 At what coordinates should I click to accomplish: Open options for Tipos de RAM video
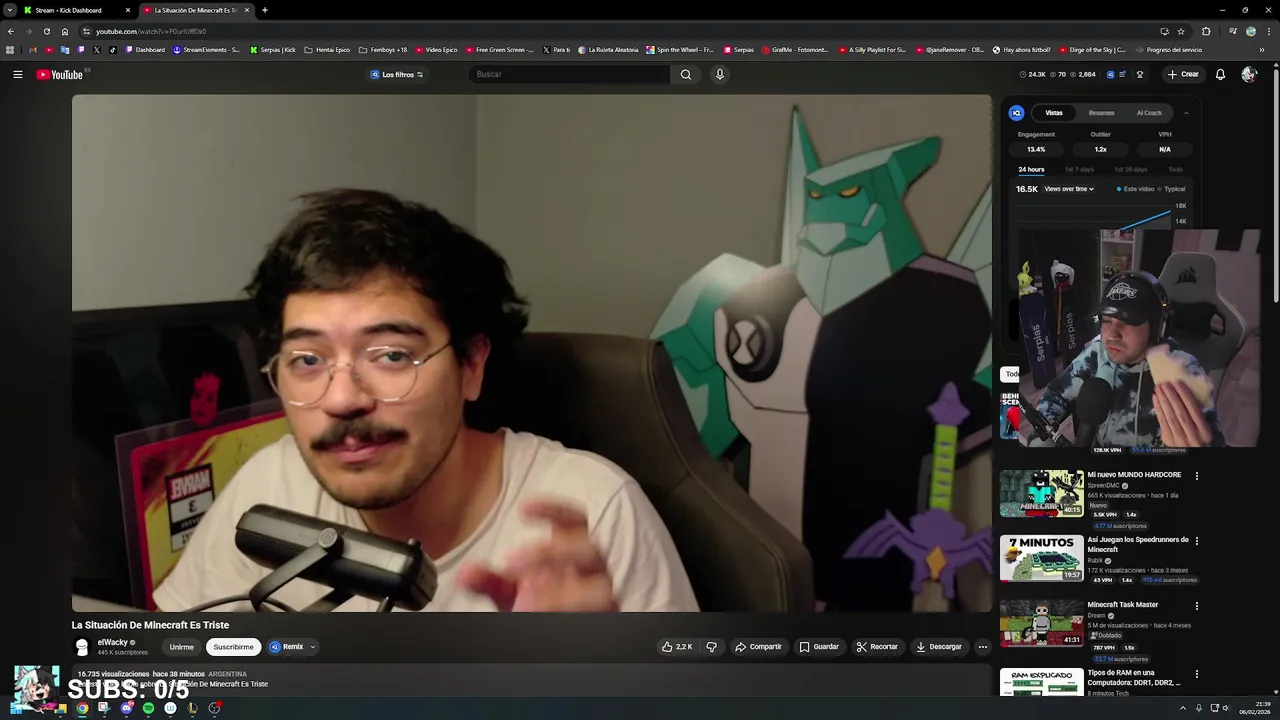tap(1196, 674)
